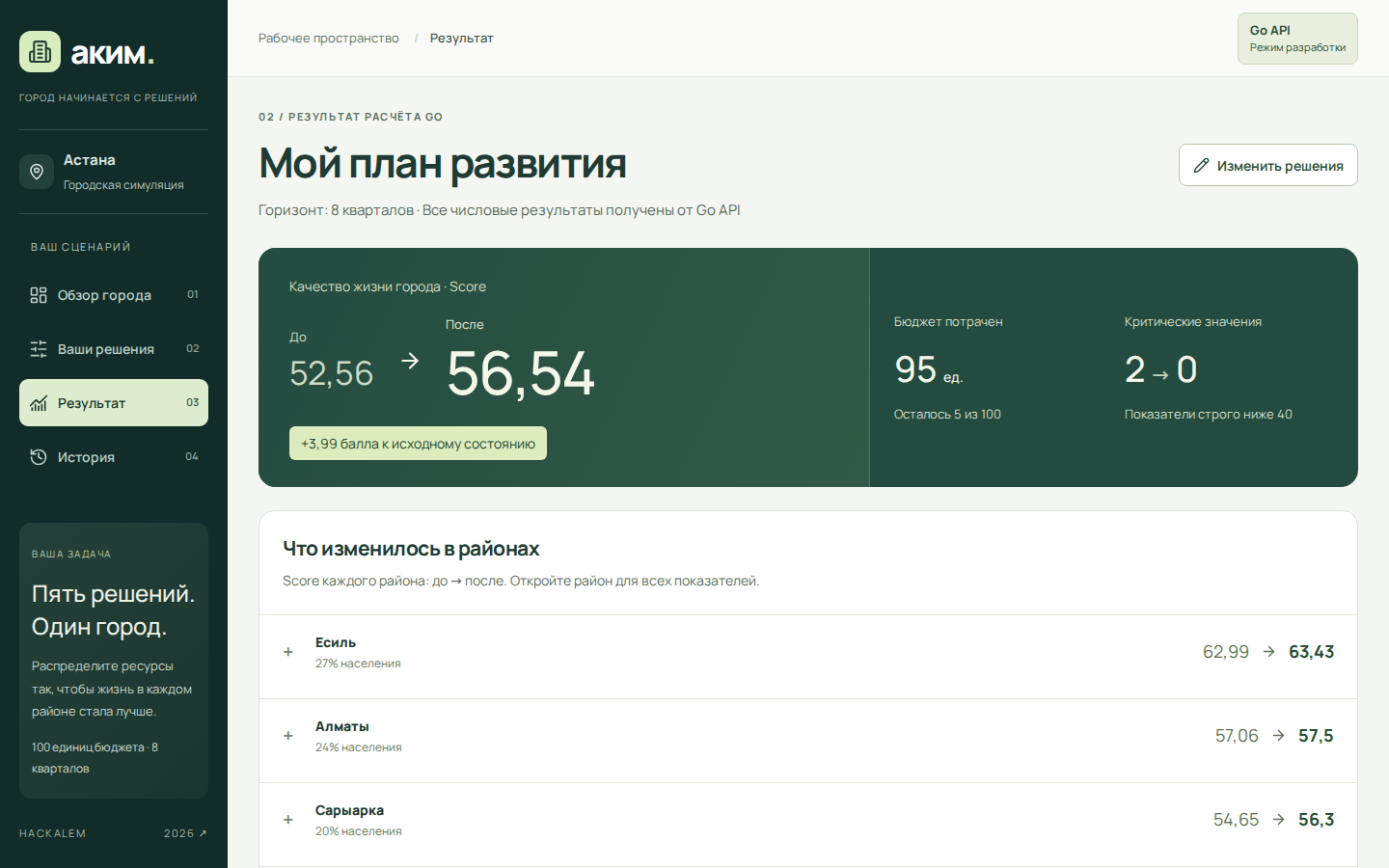Expand the Сарыарка district row

click(808, 825)
